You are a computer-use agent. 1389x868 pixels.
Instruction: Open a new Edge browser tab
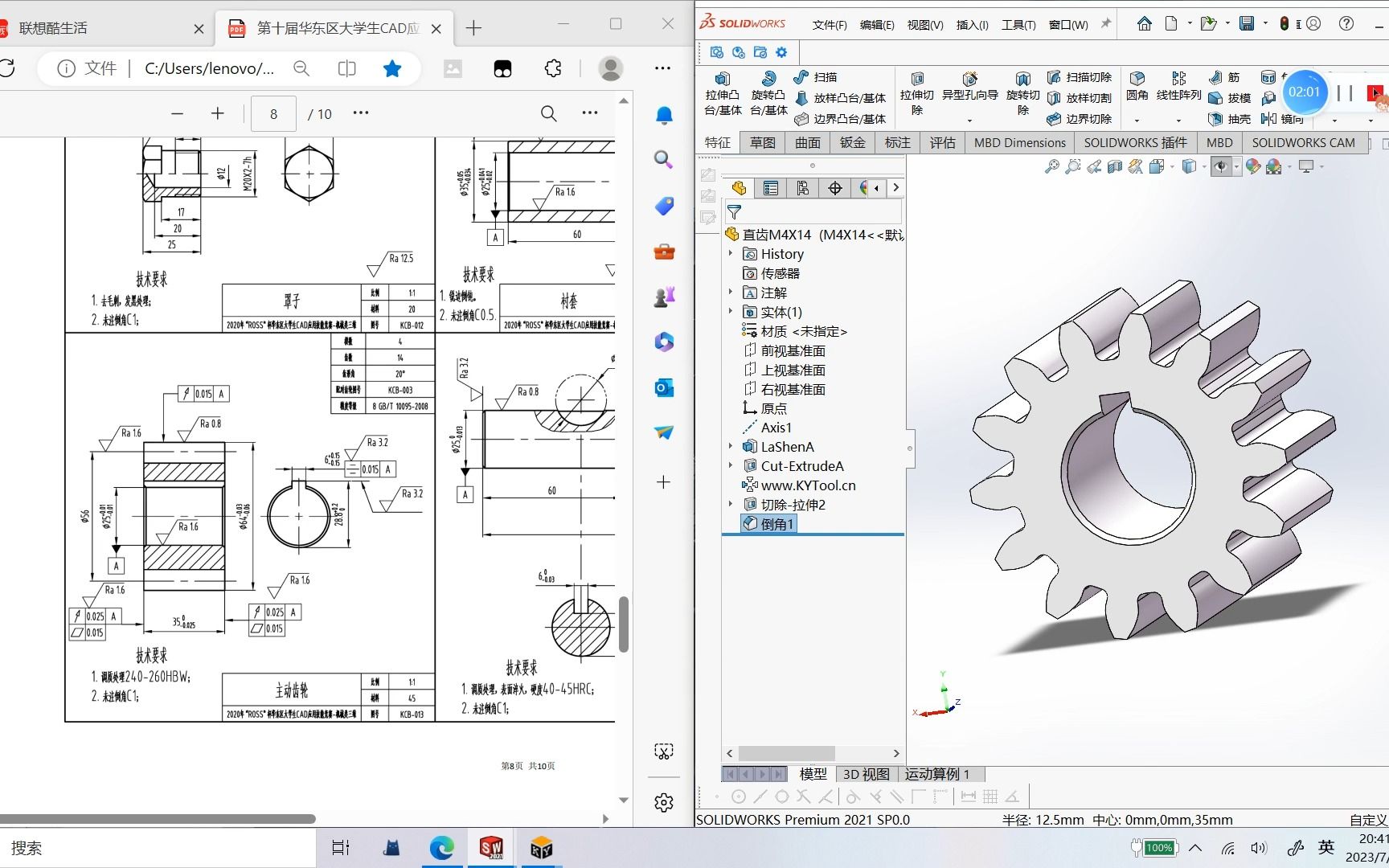[x=473, y=28]
